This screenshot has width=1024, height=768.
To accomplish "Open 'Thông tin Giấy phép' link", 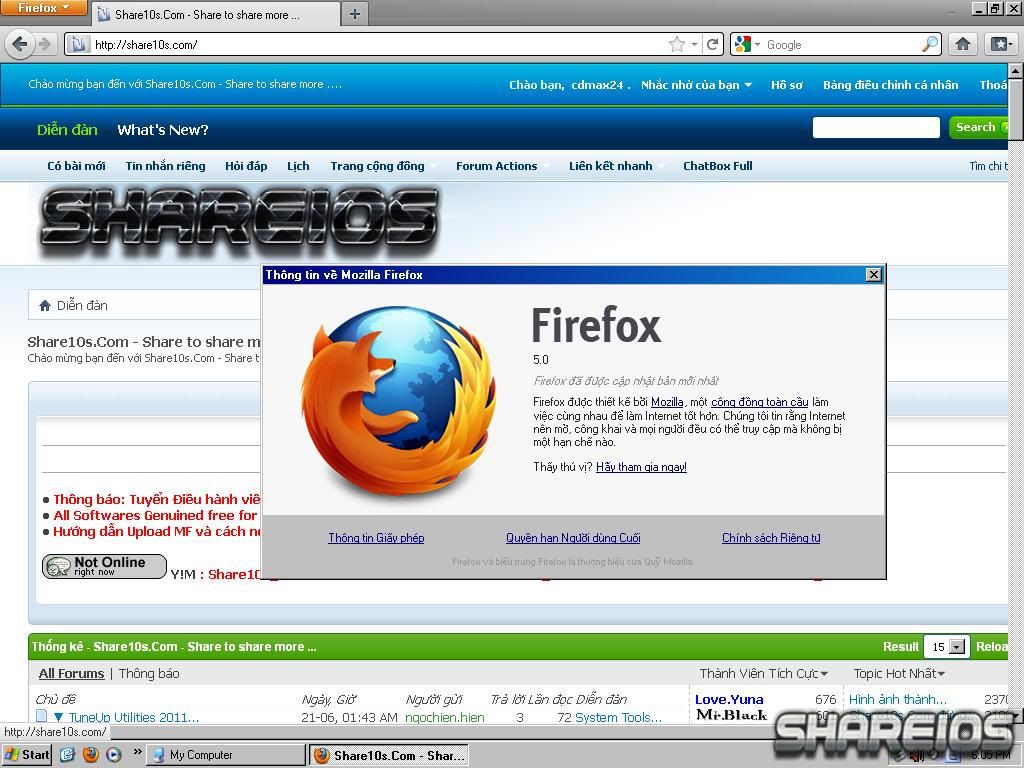I will pos(376,538).
